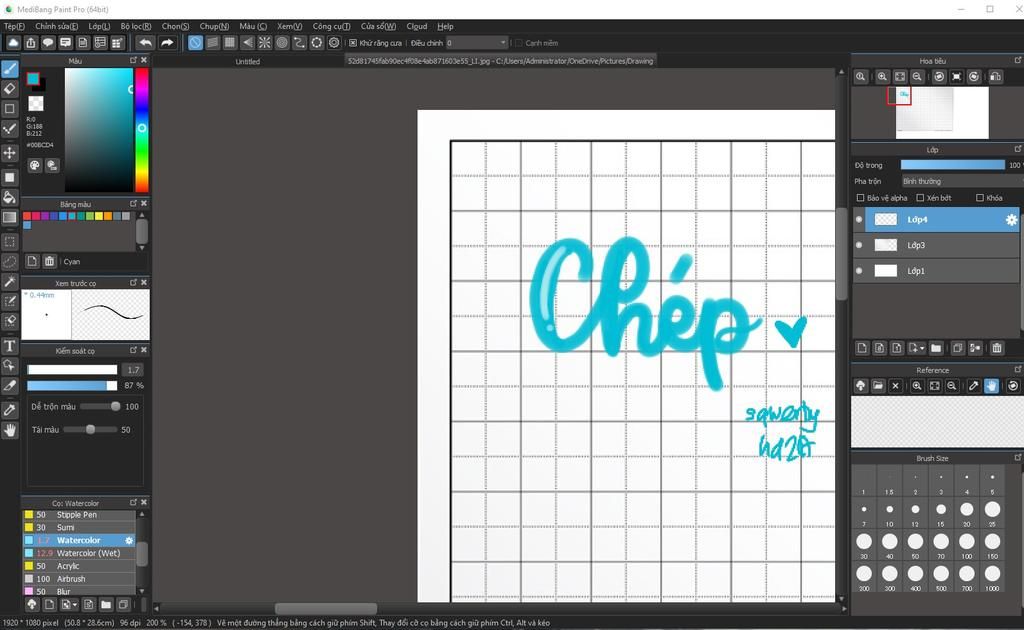Open the Tệp(F) menu

click(14, 27)
